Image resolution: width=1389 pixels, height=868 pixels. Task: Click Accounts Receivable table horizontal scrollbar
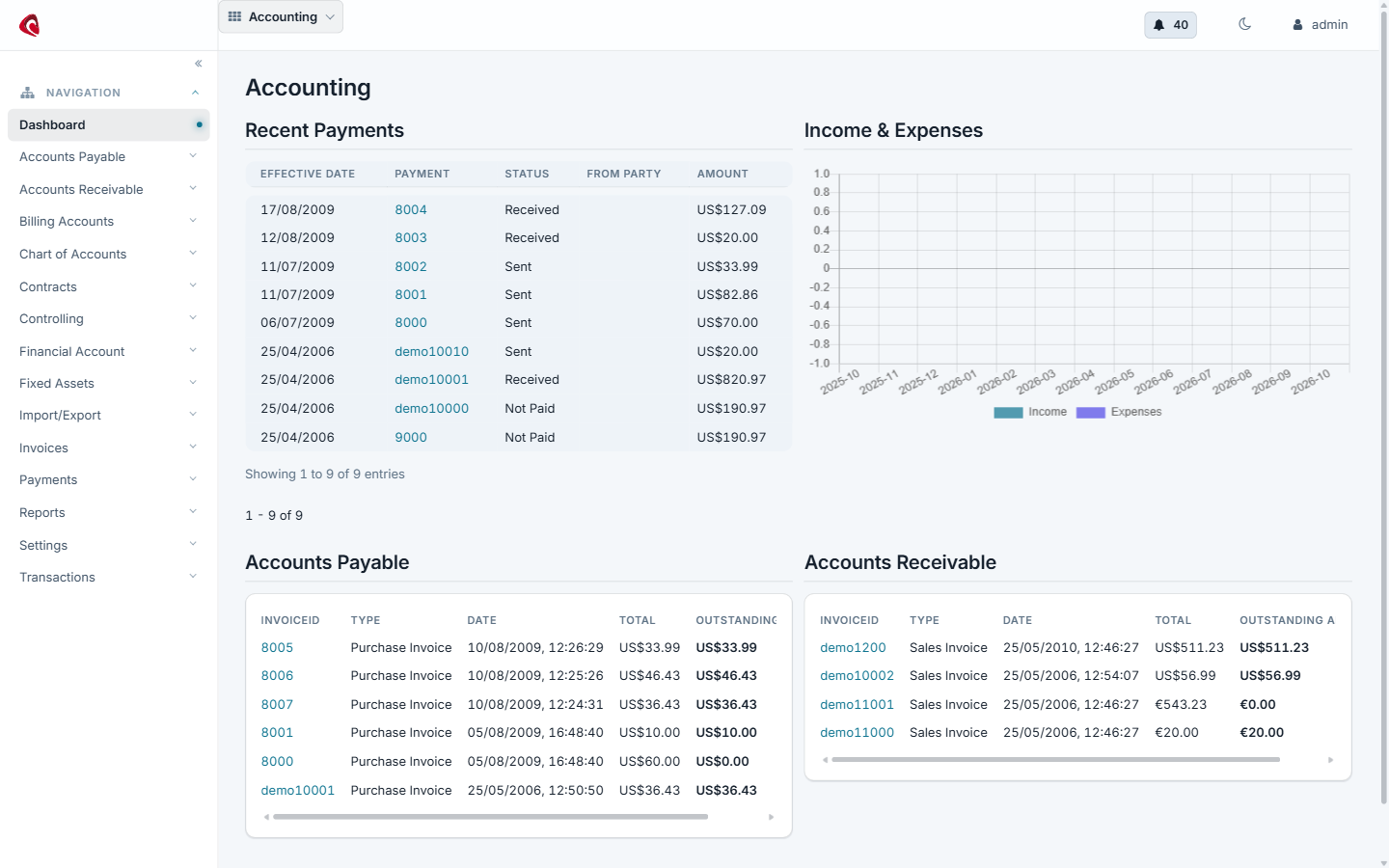click(1055, 760)
